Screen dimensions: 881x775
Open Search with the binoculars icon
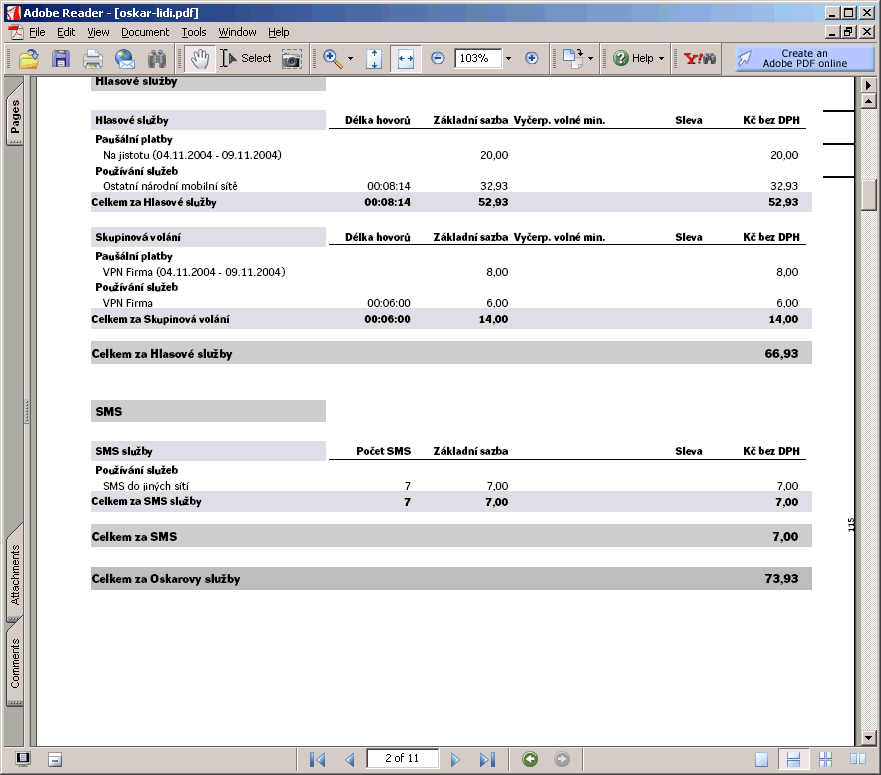tap(156, 59)
